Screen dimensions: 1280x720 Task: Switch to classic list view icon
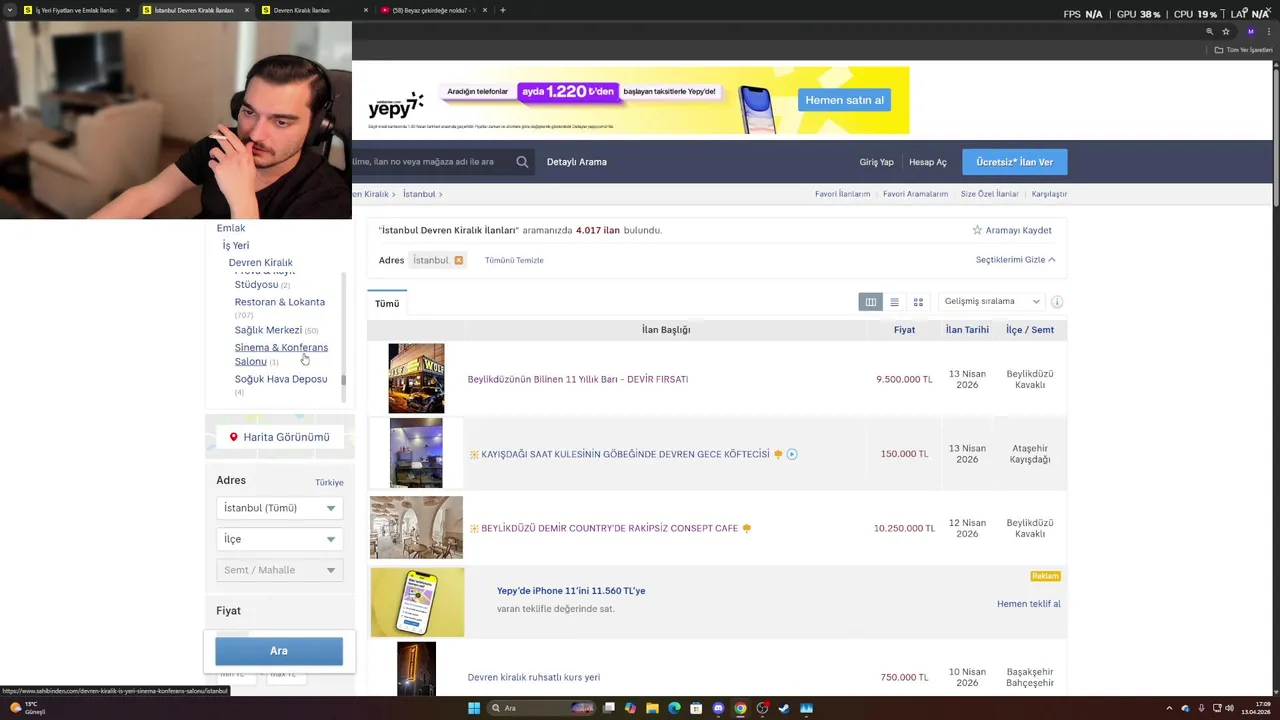(x=894, y=302)
